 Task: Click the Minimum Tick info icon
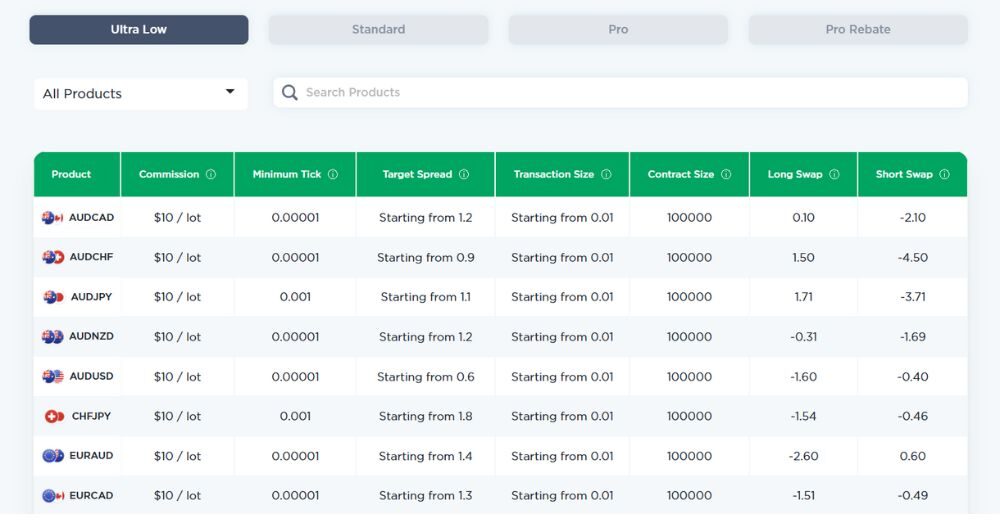click(333, 174)
